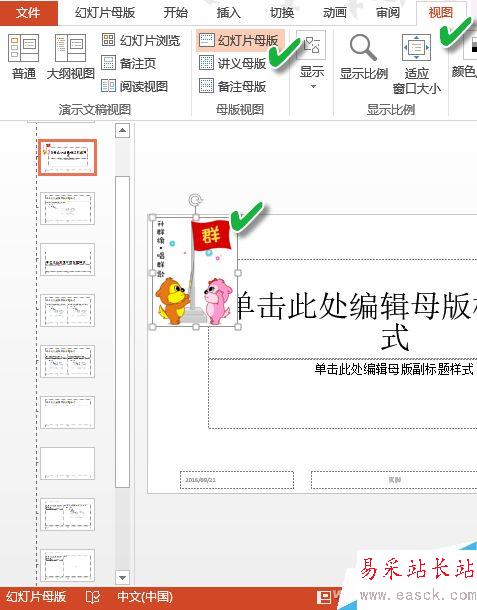477x610 pixels.
Task: Open the 动画 tab
Action: [x=335, y=13]
